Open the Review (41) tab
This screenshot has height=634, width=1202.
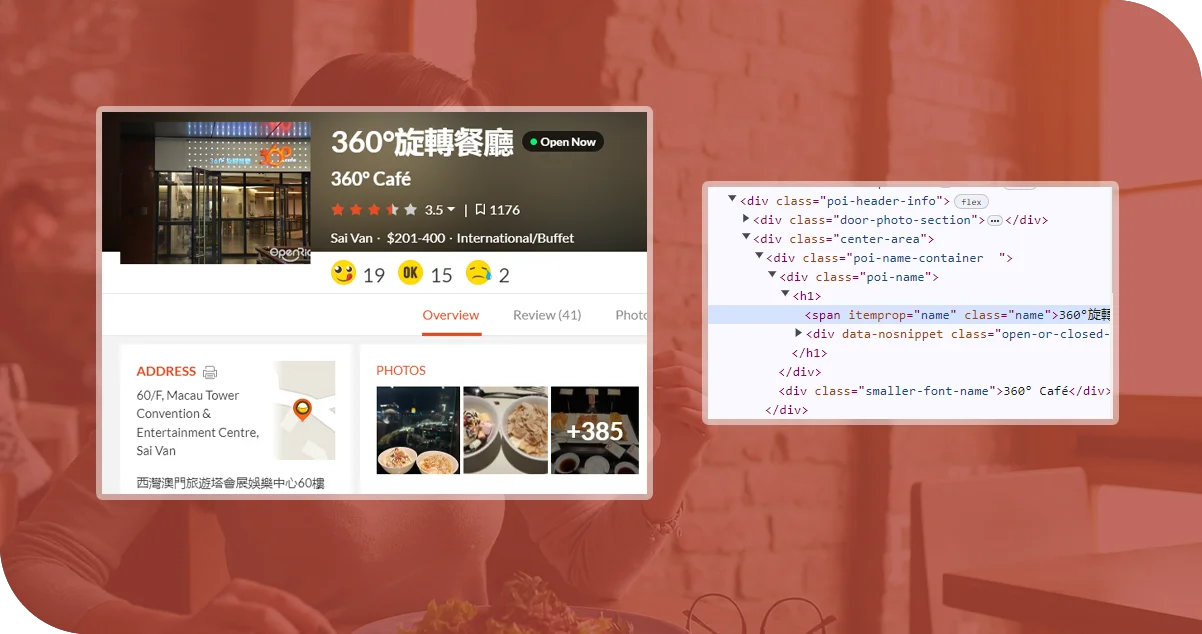pos(547,315)
